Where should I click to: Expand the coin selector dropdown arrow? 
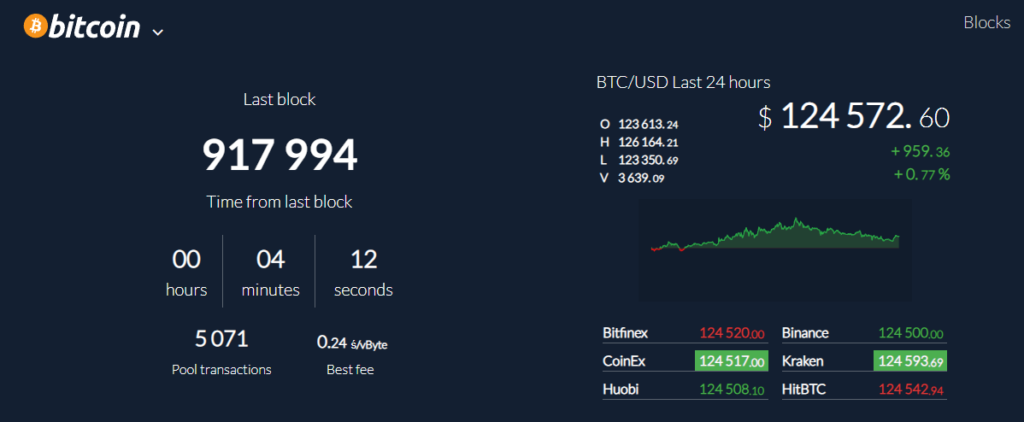coord(157,31)
